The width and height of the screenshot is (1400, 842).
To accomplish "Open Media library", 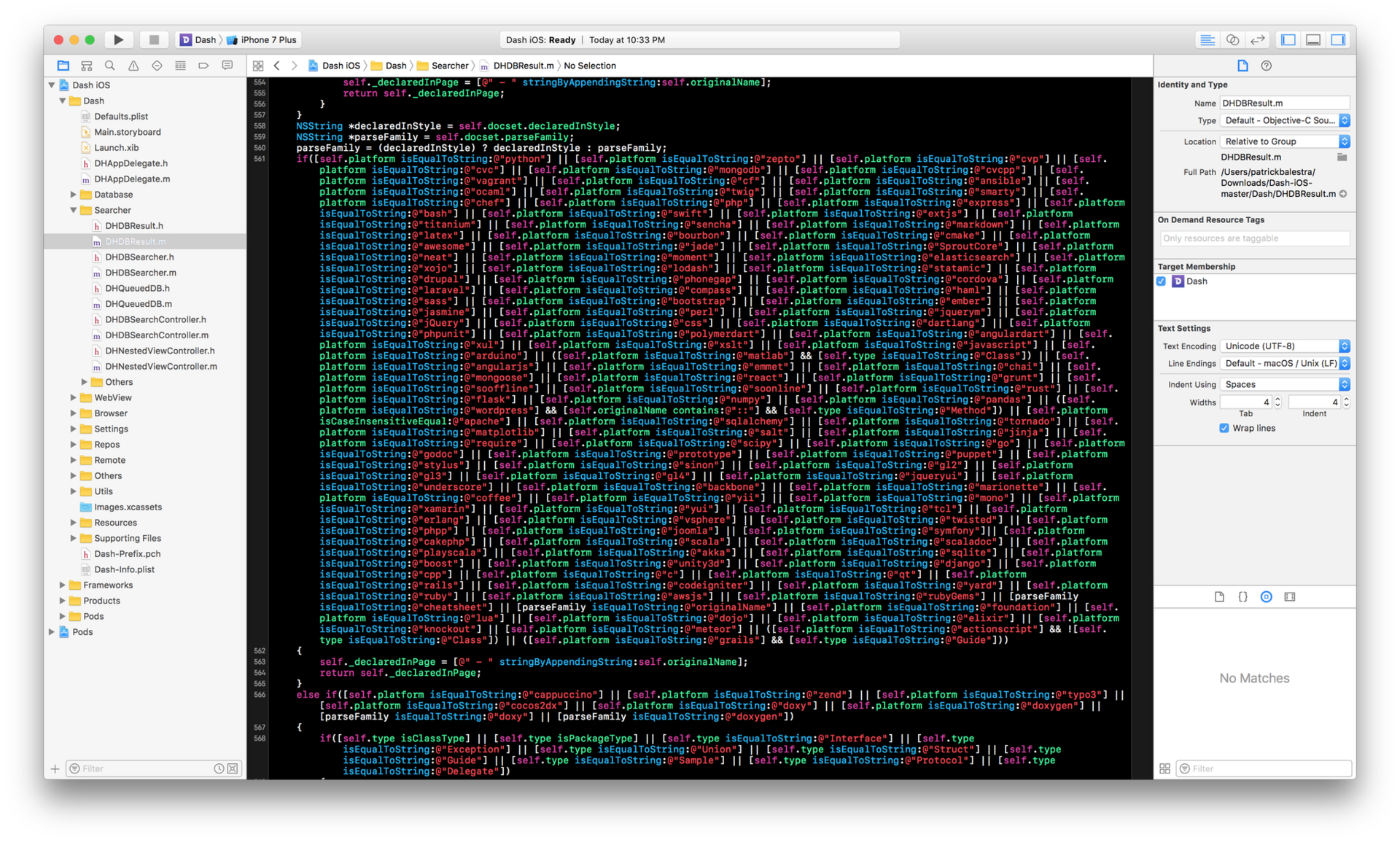I will (1290, 597).
